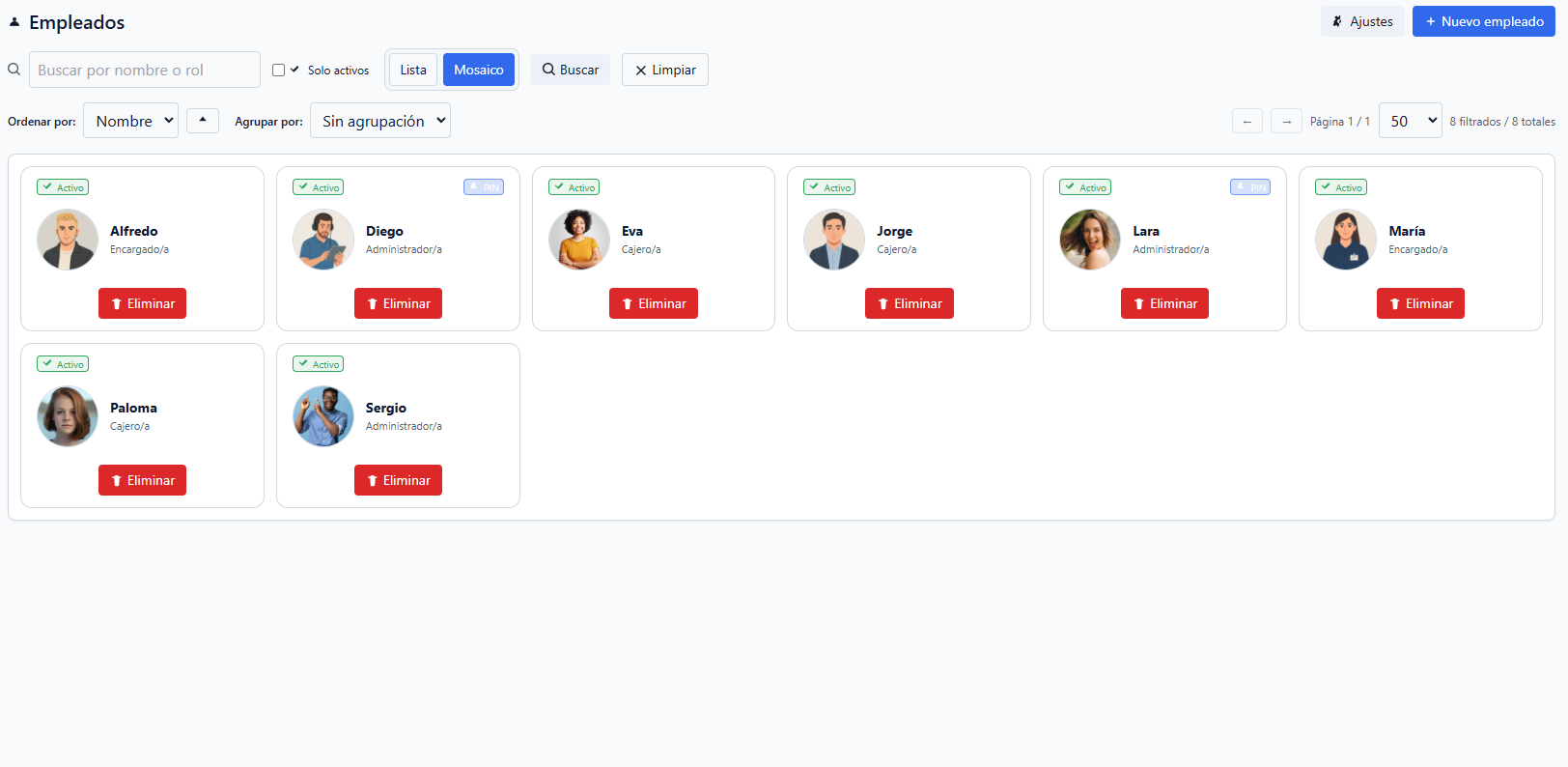This screenshot has width=1568, height=767.
Task: Expand the Sin agrupación grouping dropdown
Action: (380, 121)
